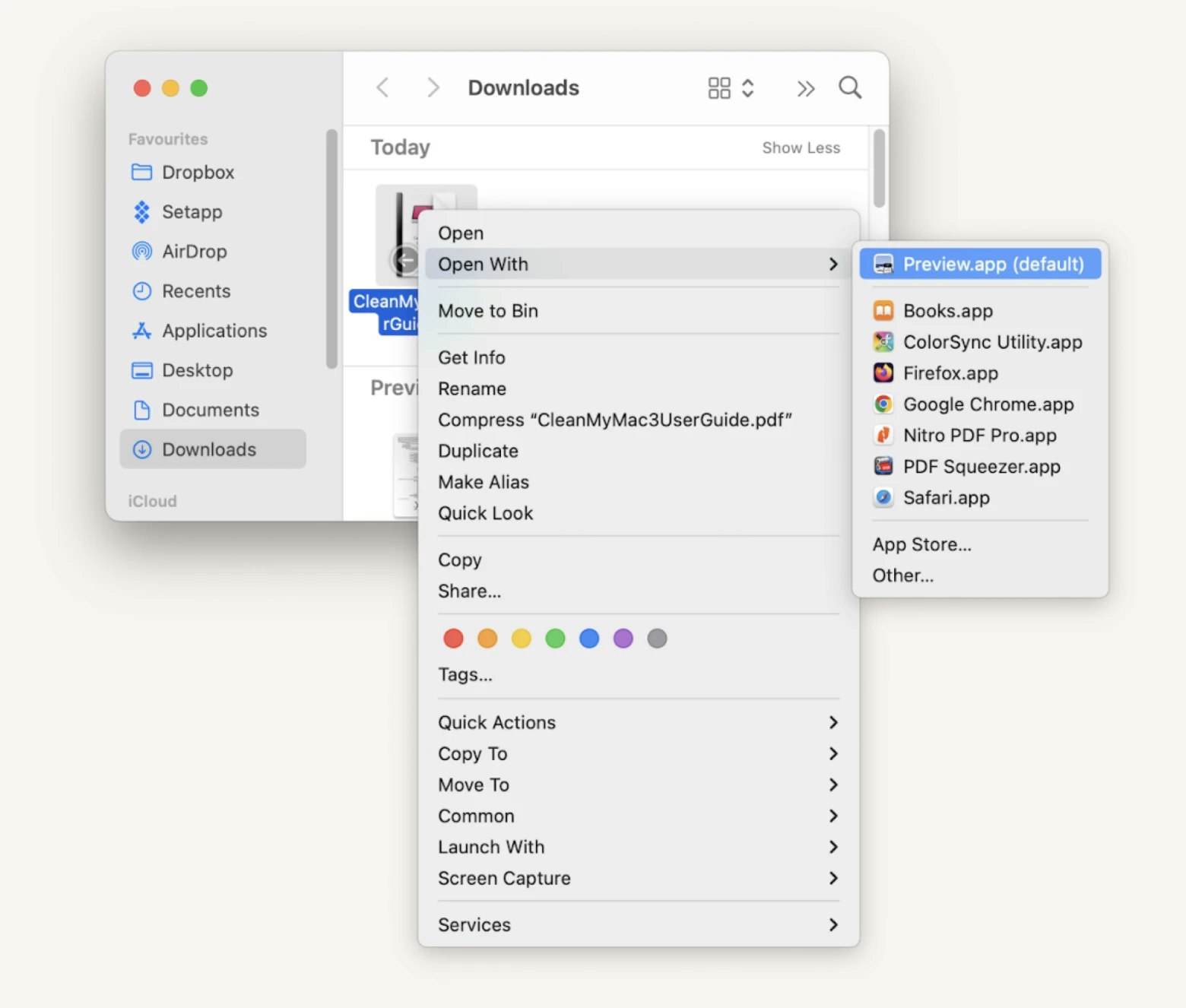Click the Firefox icon in submenu
The image size is (1186, 1008).
click(x=883, y=373)
